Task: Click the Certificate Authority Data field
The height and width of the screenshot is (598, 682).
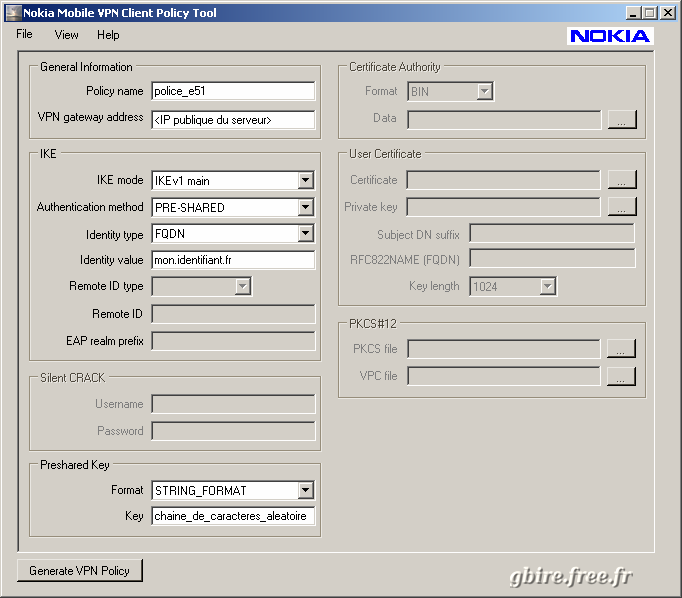Action: [504, 120]
